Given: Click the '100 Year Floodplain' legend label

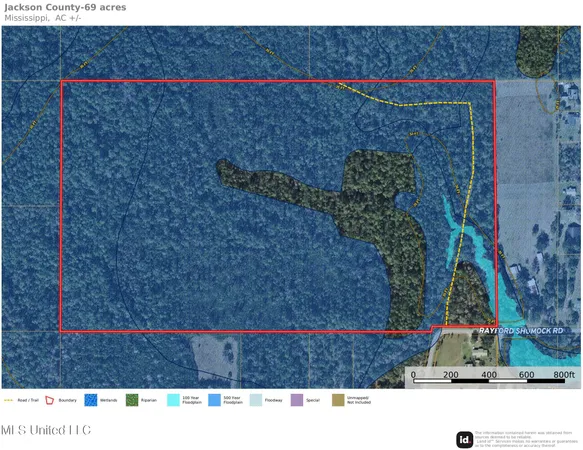Looking at the screenshot, I should click(192, 400).
